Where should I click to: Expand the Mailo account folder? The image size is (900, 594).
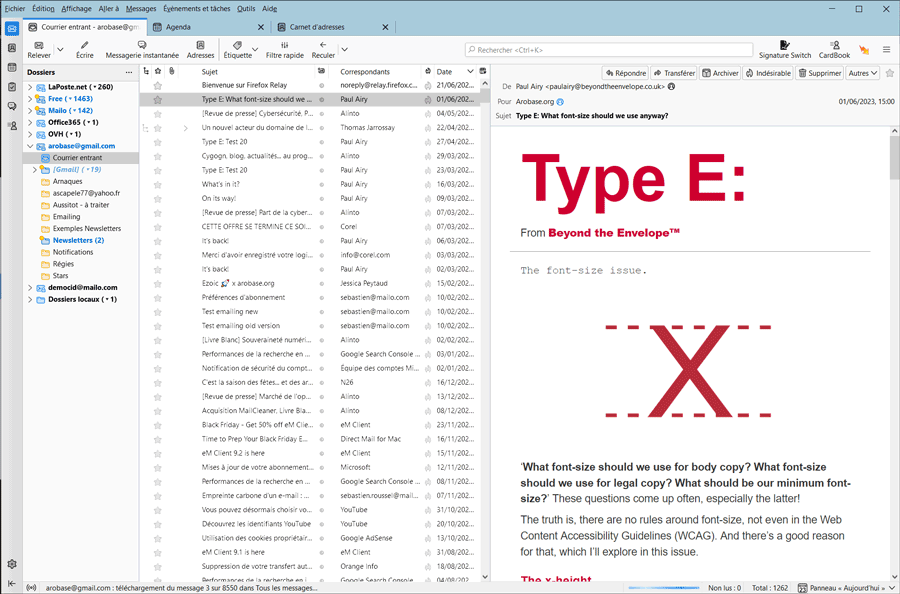click(30, 111)
